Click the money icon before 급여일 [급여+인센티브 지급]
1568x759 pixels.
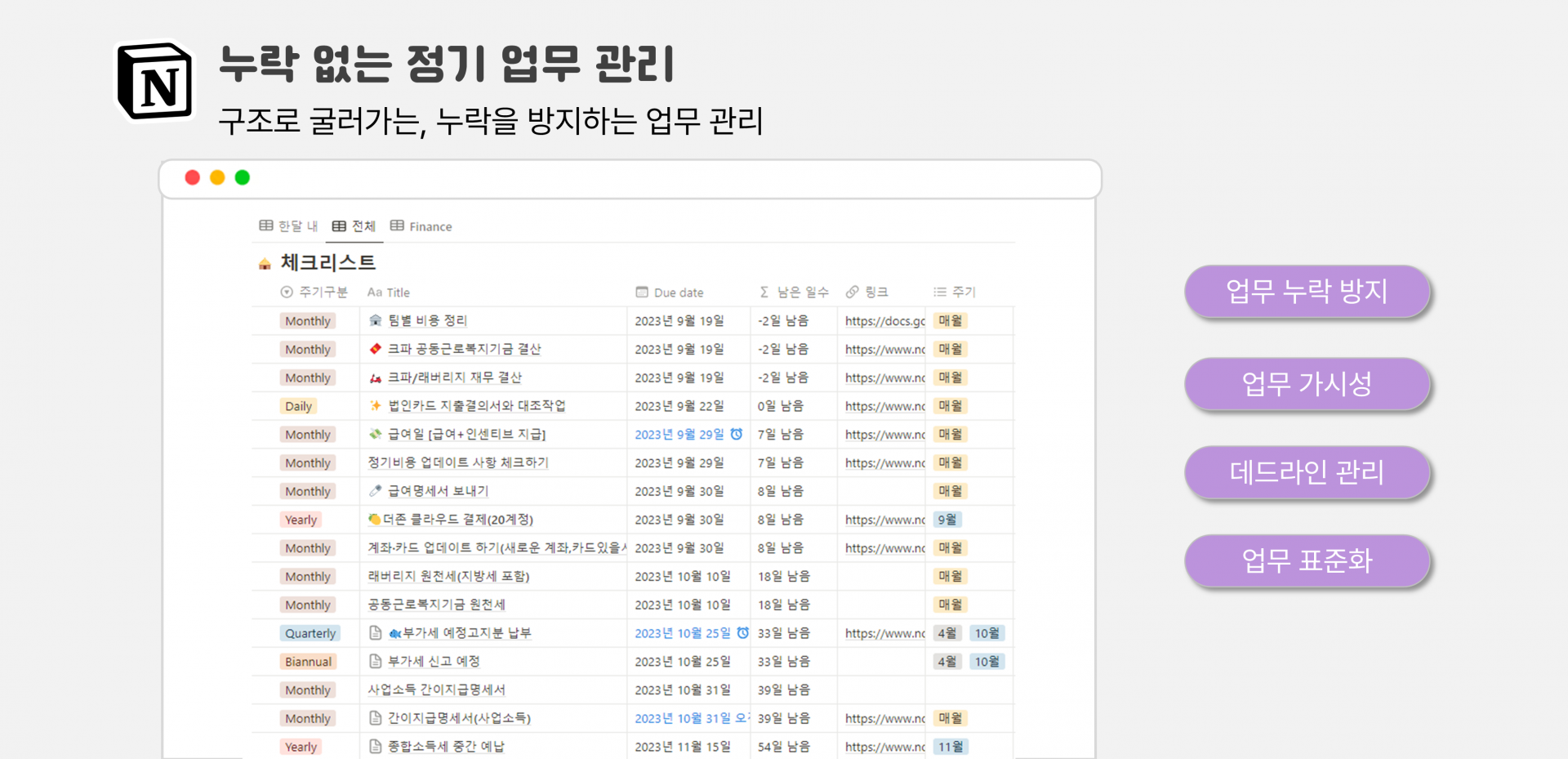[376, 434]
